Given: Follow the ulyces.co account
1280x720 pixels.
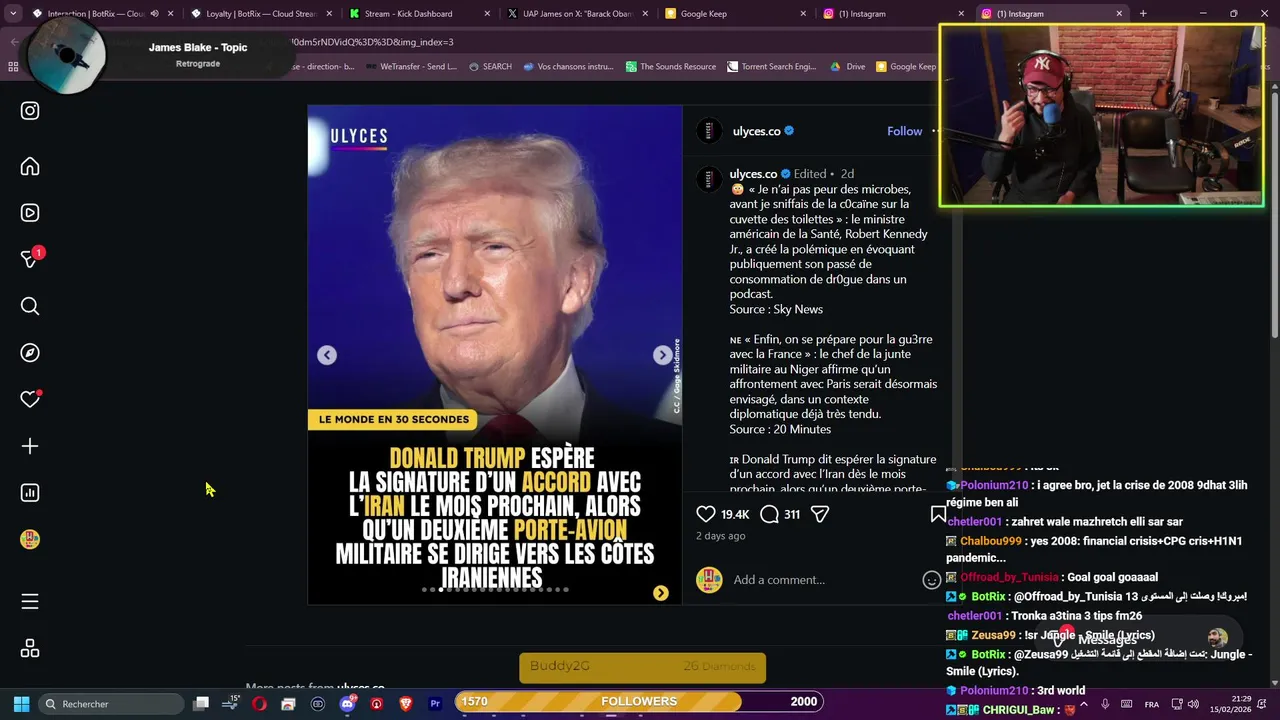Looking at the screenshot, I should click(x=904, y=131).
